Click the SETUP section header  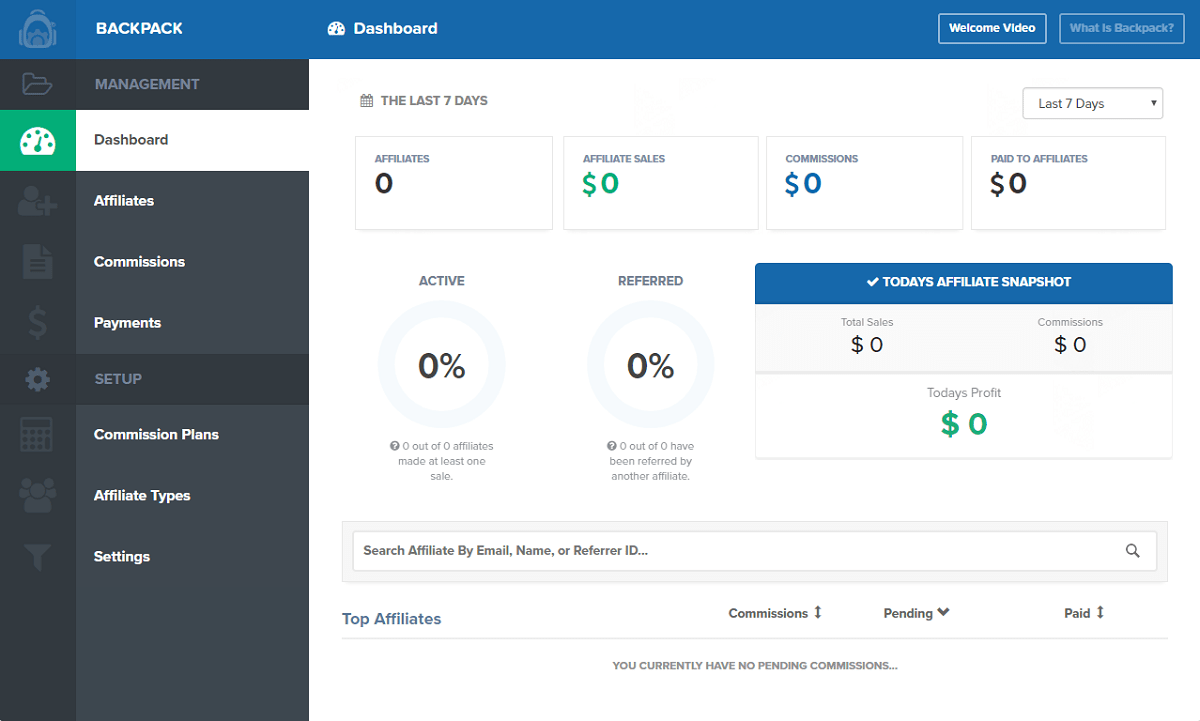[x=118, y=379]
